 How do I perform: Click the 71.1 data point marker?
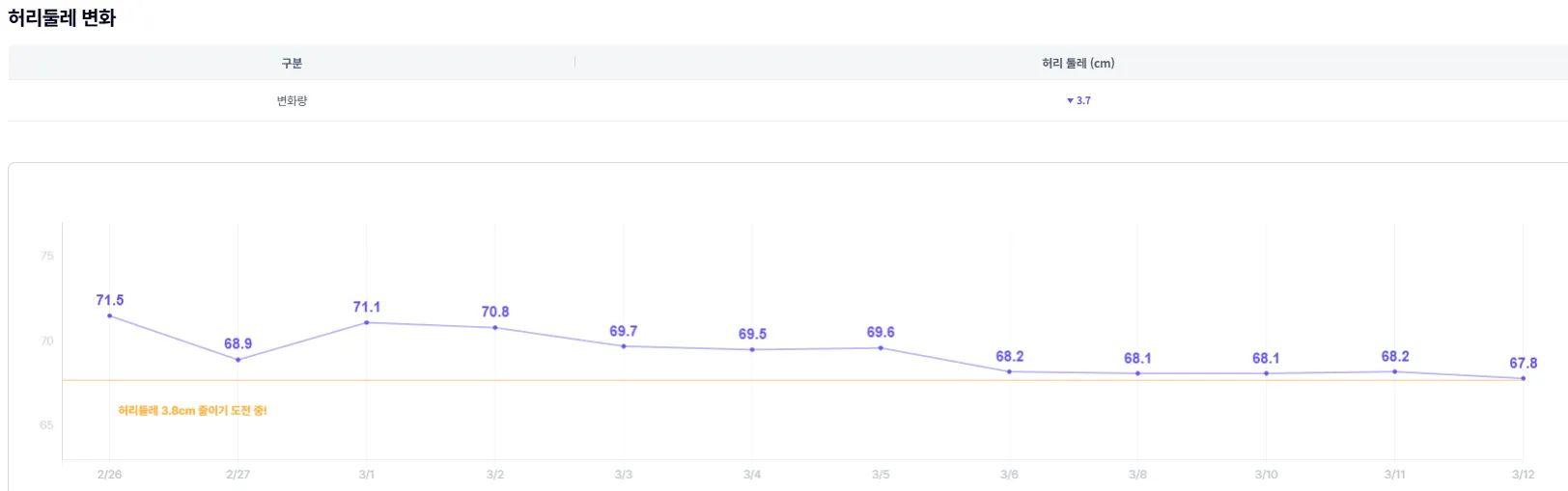(367, 322)
